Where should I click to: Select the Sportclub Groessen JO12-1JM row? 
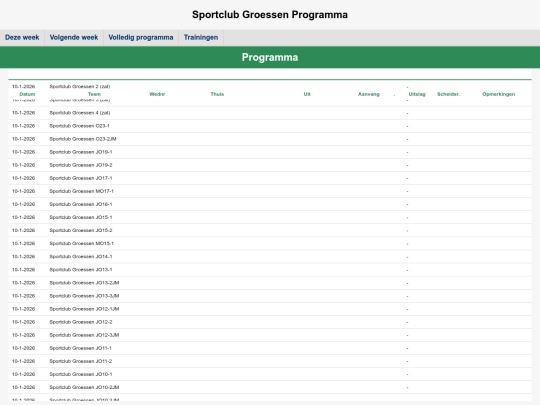point(270,309)
